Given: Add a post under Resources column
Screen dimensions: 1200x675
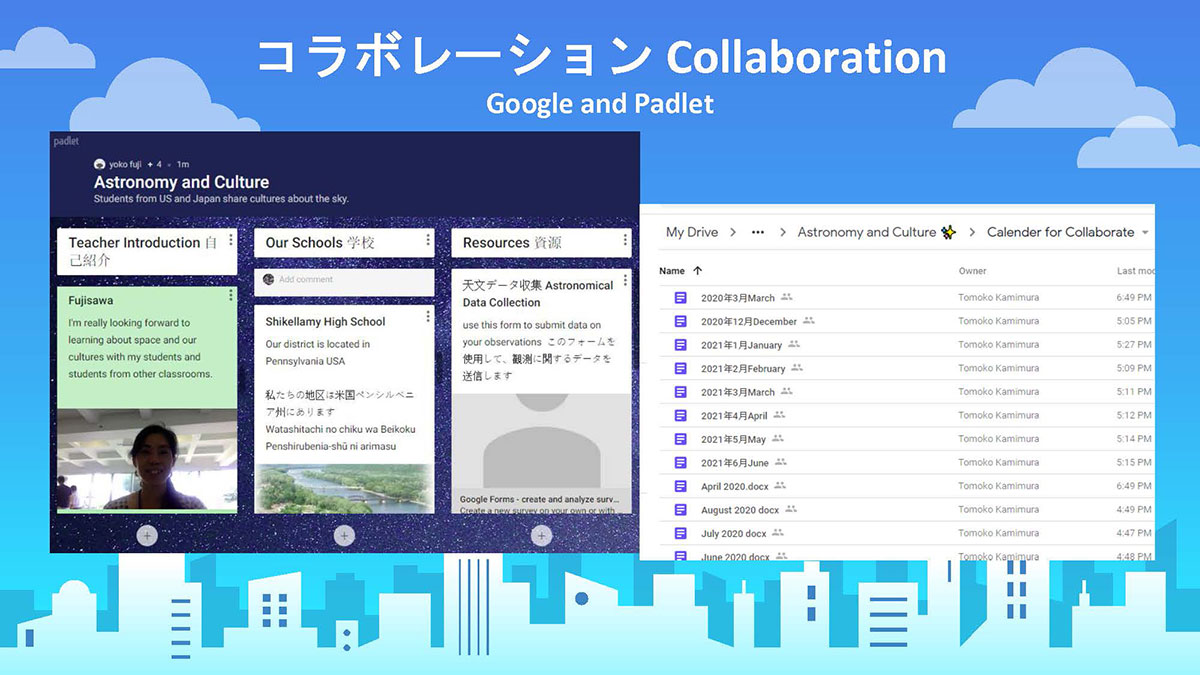Looking at the screenshot, I should coord(541,536).
